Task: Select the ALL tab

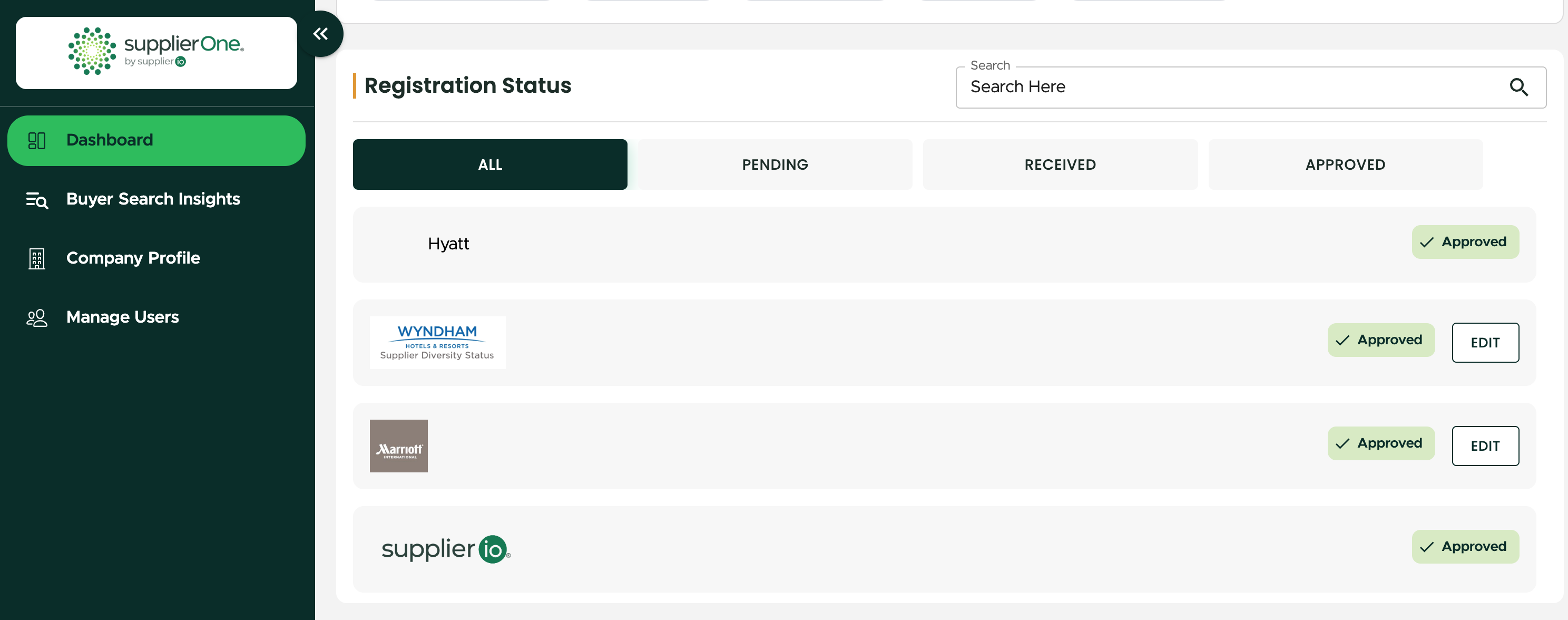Action: pyautogui.click(x=490, y=164)
